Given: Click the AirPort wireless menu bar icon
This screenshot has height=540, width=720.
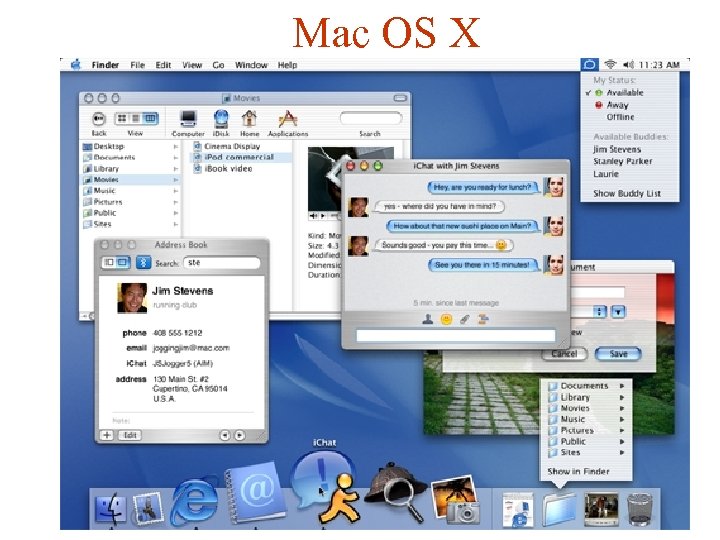Looking at the screenshot, I should 610,65.
